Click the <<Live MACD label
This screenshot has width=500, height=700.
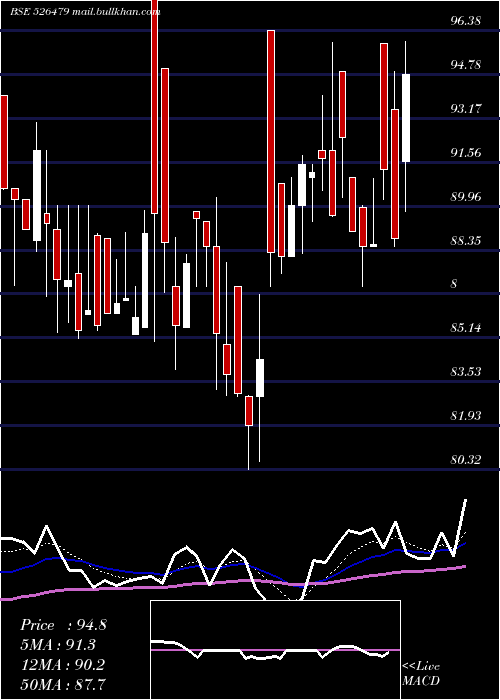point(421,673)
